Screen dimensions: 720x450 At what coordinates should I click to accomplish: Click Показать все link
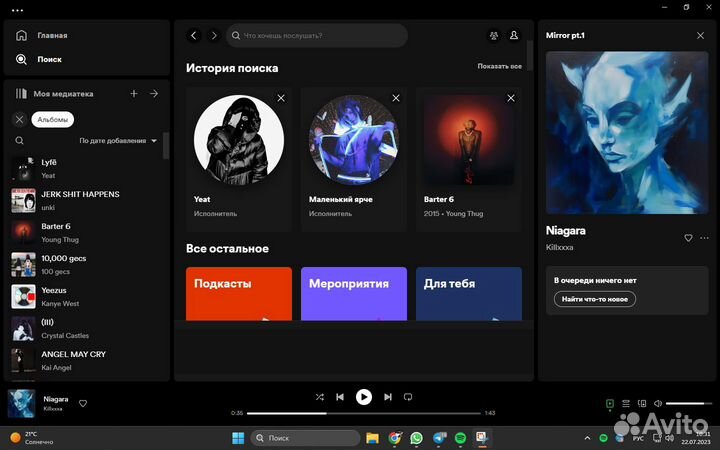click(499, 66)
